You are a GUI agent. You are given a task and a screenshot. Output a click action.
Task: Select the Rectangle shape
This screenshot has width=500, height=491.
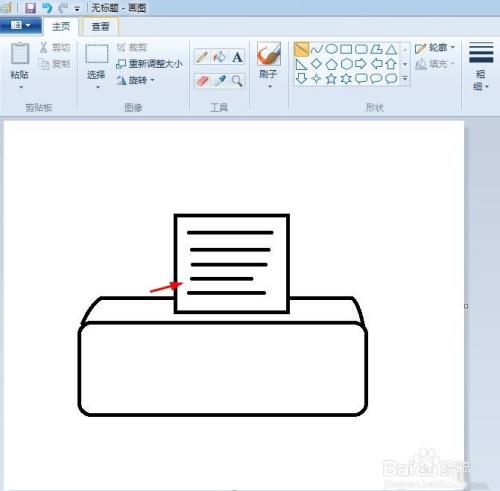coord(346,49)
